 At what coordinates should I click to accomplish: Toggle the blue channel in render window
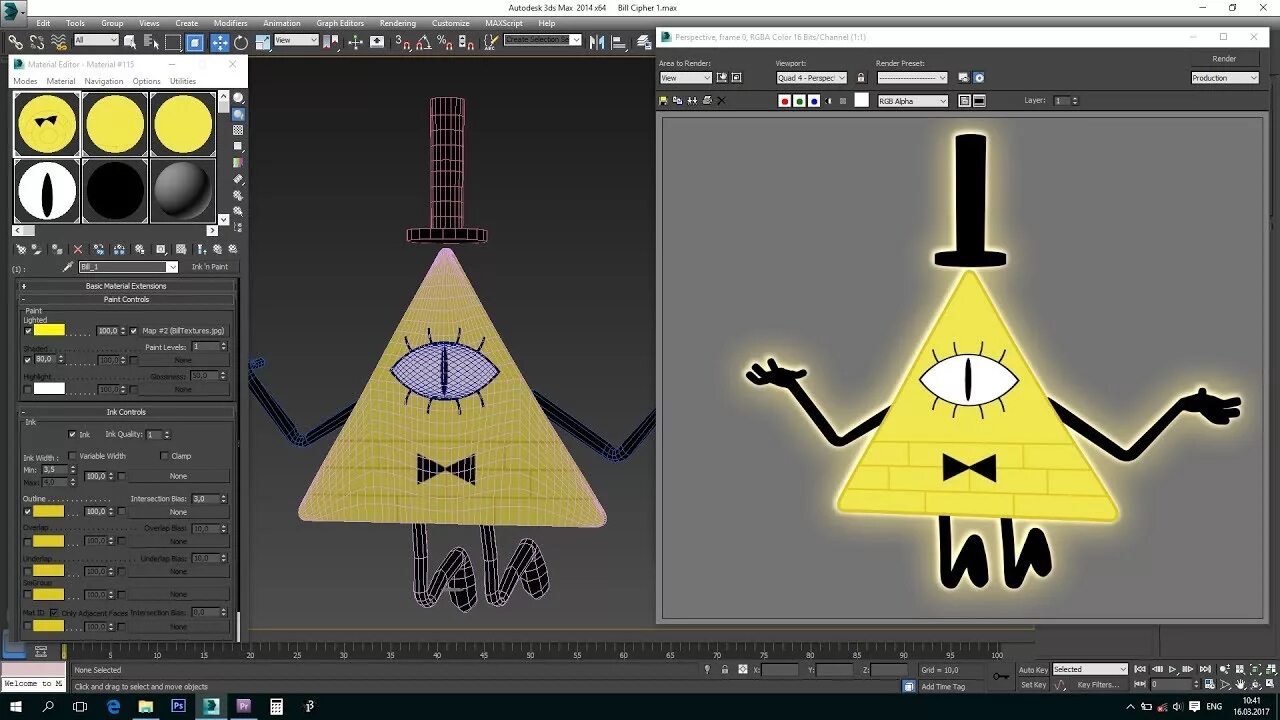click(814, 101)
